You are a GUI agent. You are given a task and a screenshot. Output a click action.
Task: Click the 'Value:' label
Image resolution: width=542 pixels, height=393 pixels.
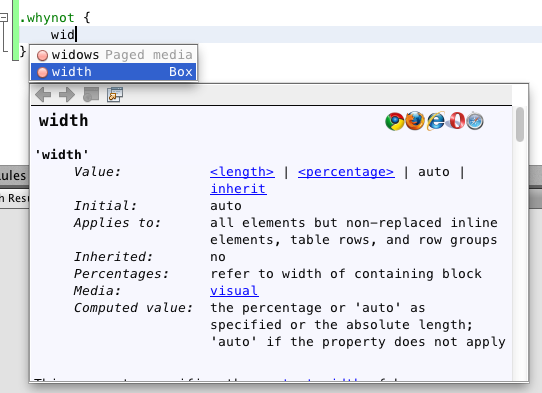tap(97, 172)
